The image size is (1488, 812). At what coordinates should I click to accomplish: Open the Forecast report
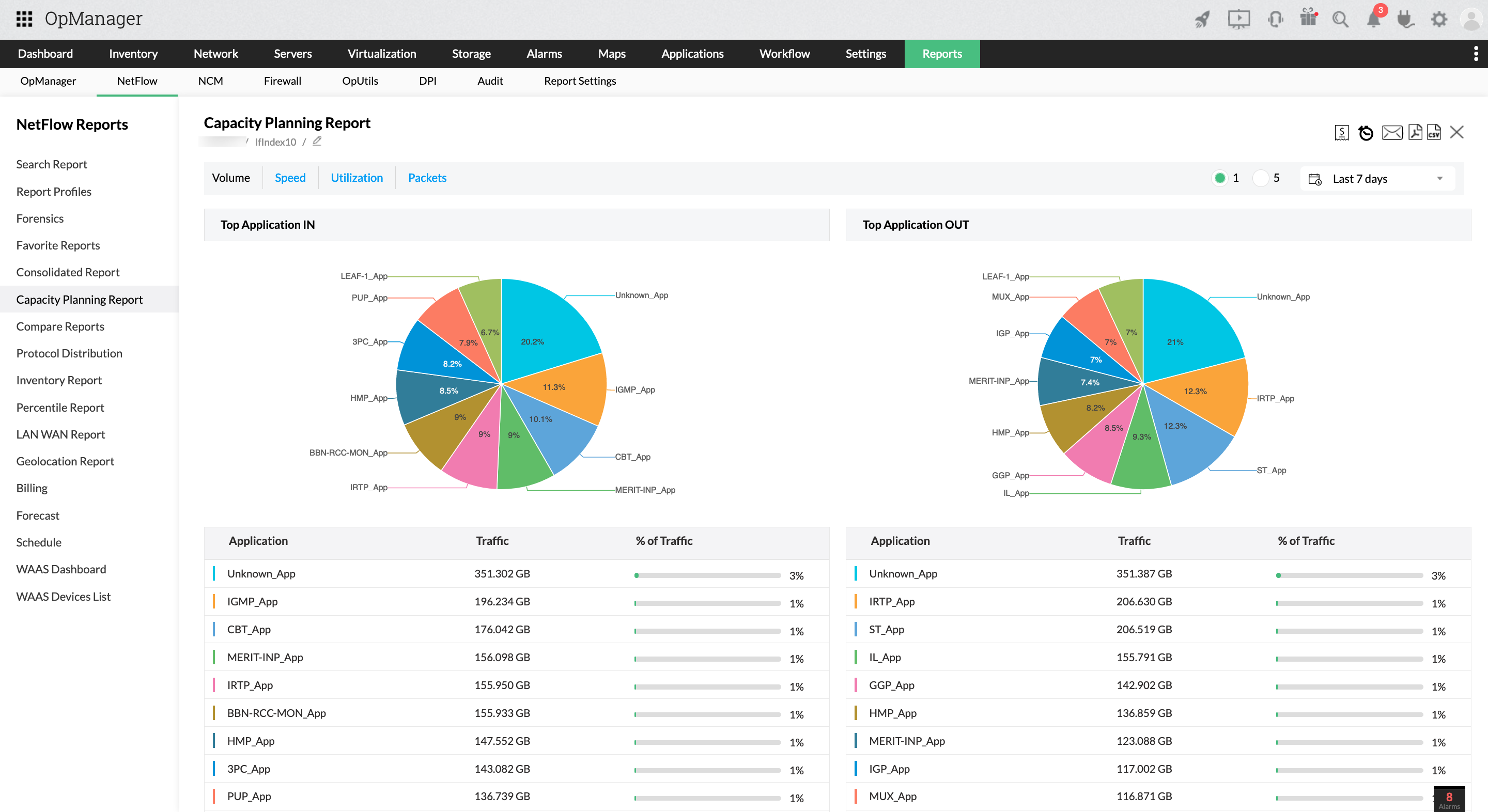click(38, 515)
